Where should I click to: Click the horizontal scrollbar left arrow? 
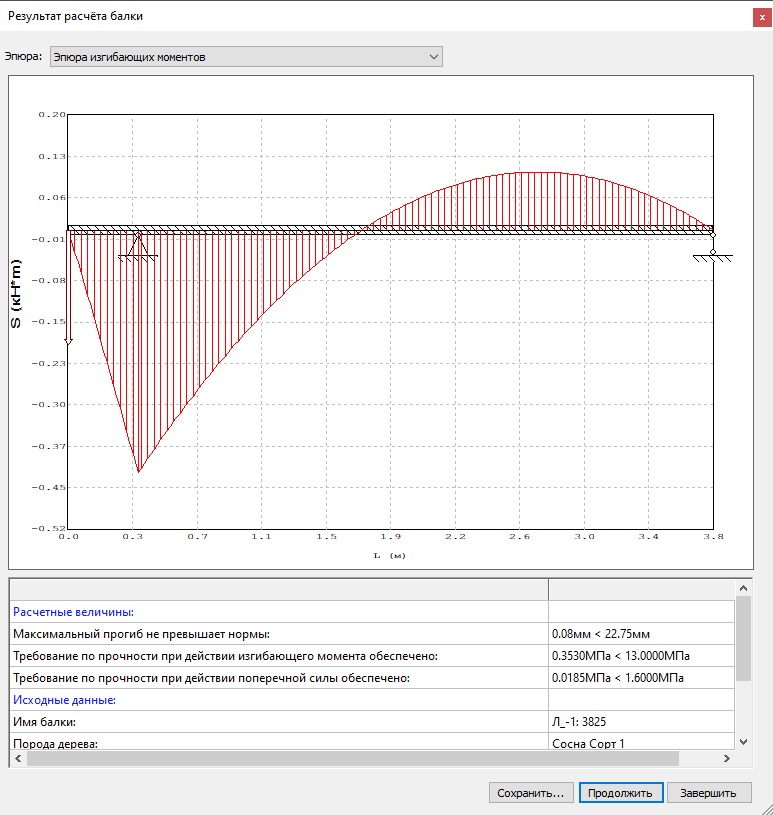tap(18, 758)
